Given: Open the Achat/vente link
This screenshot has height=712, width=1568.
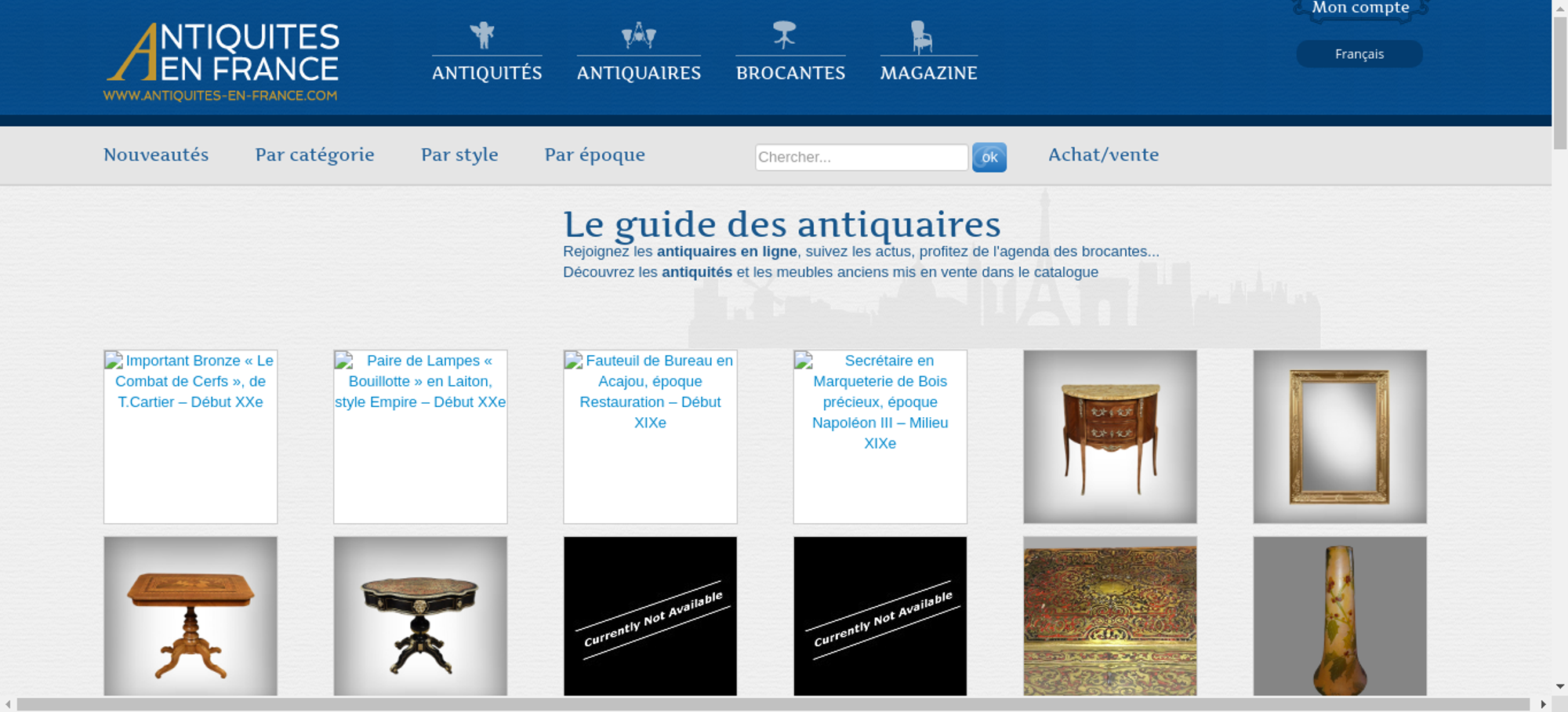Looking at the screenshot, I should [x=1103, y=154].
